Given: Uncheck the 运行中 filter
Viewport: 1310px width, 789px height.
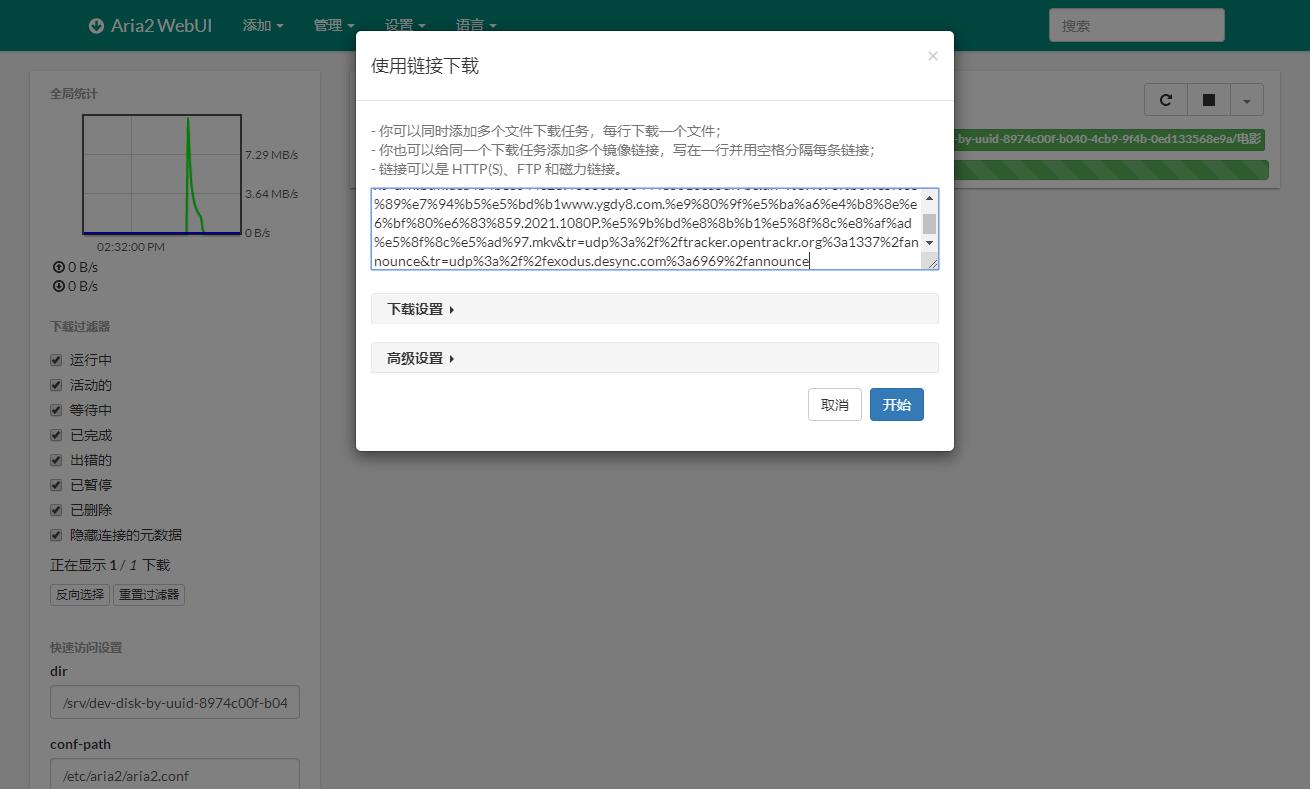Looking at the screenshot, I should click(x=56, y=359).
